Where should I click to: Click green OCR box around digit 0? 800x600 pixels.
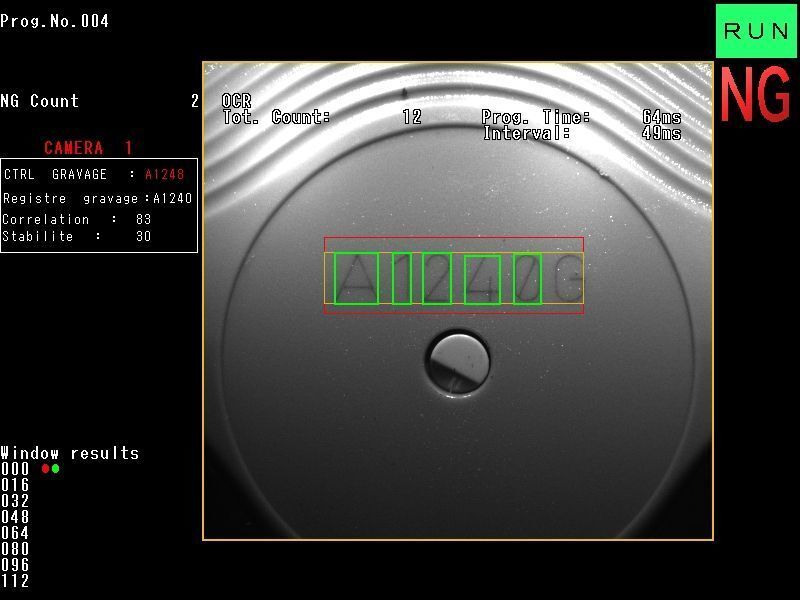[527, 278]
